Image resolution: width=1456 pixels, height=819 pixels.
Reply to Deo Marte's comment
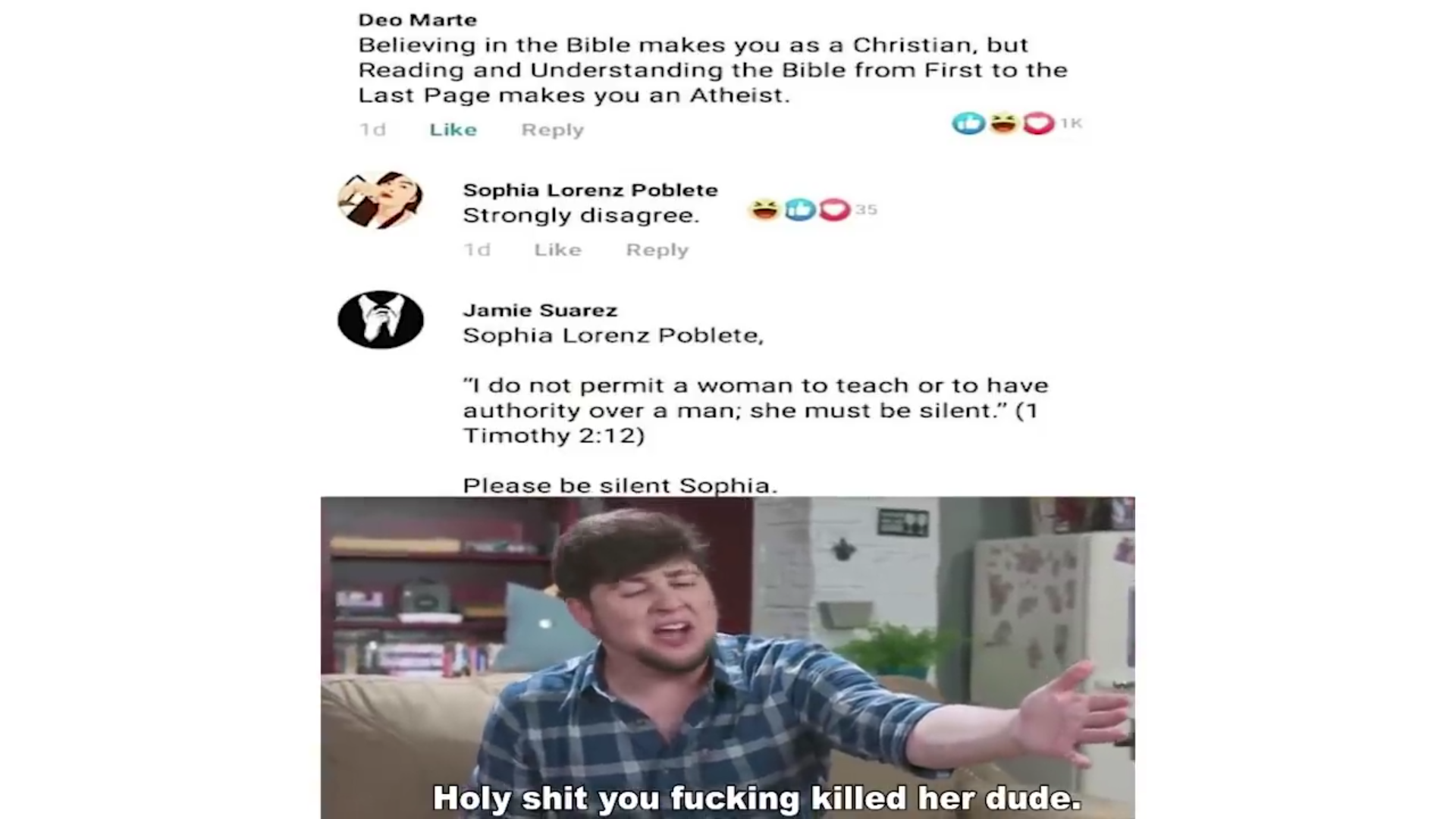(552, 130)
